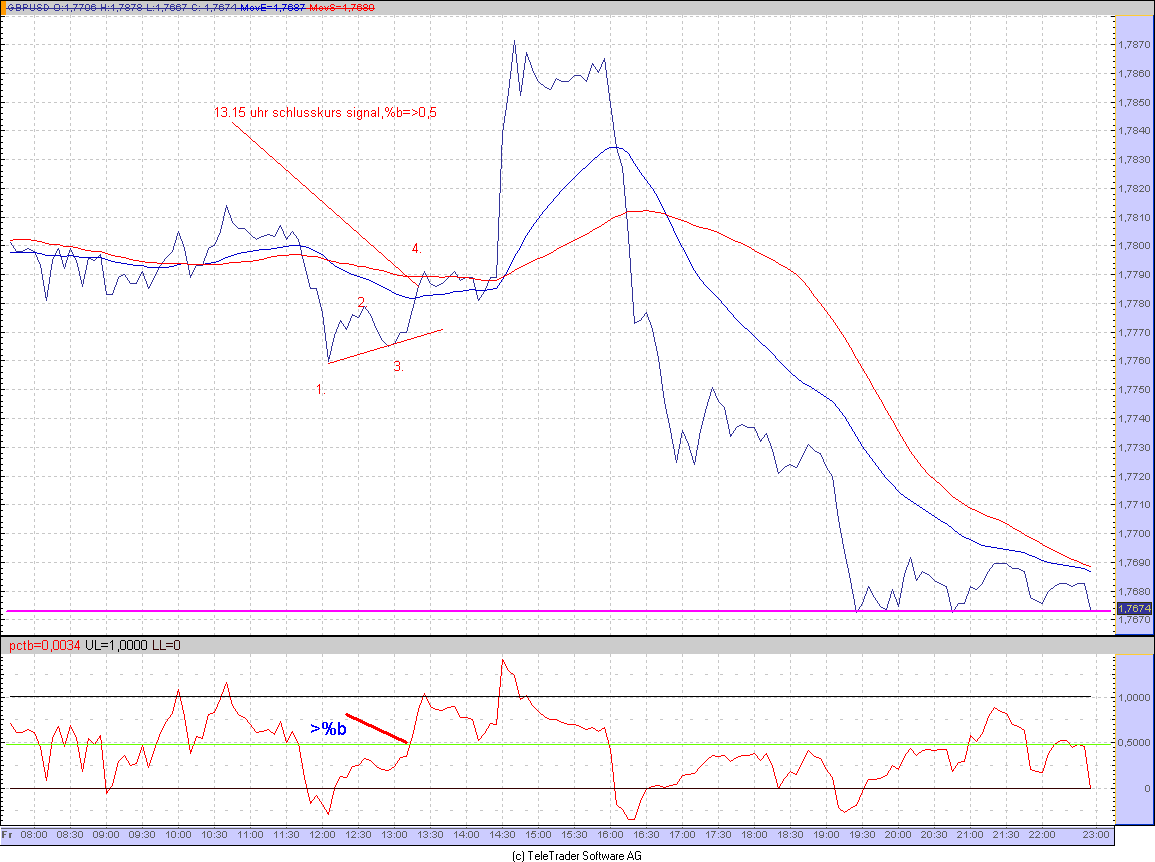
Task: Click the LL=0 lower limit label
Action: coord(166,645)
